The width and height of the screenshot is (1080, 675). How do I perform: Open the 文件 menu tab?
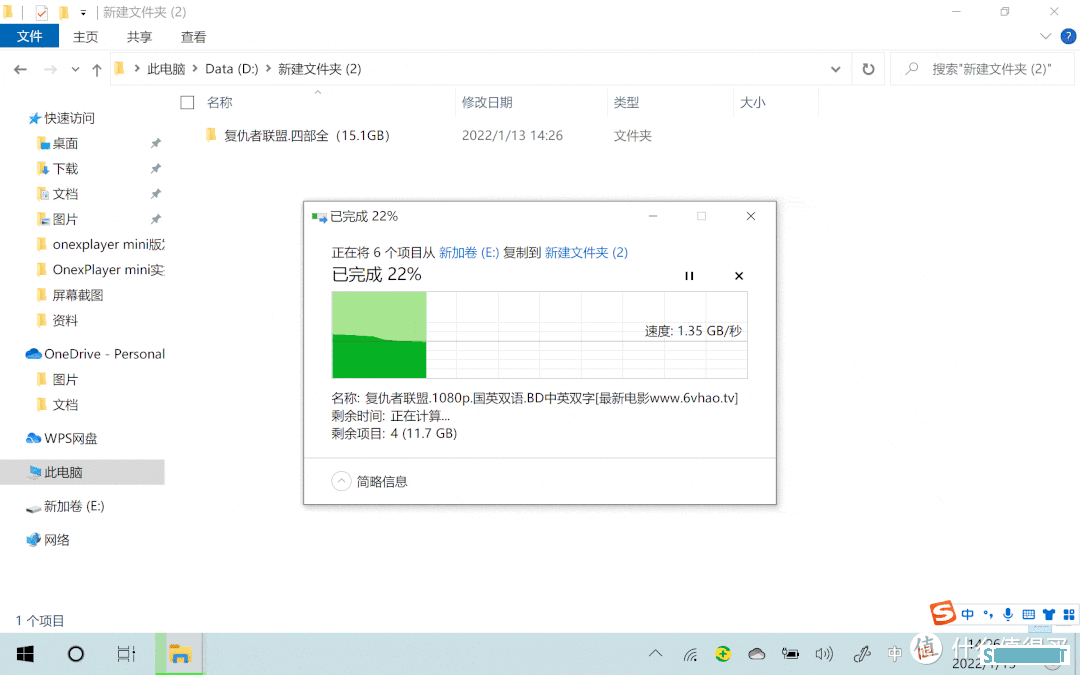point(30,37)
